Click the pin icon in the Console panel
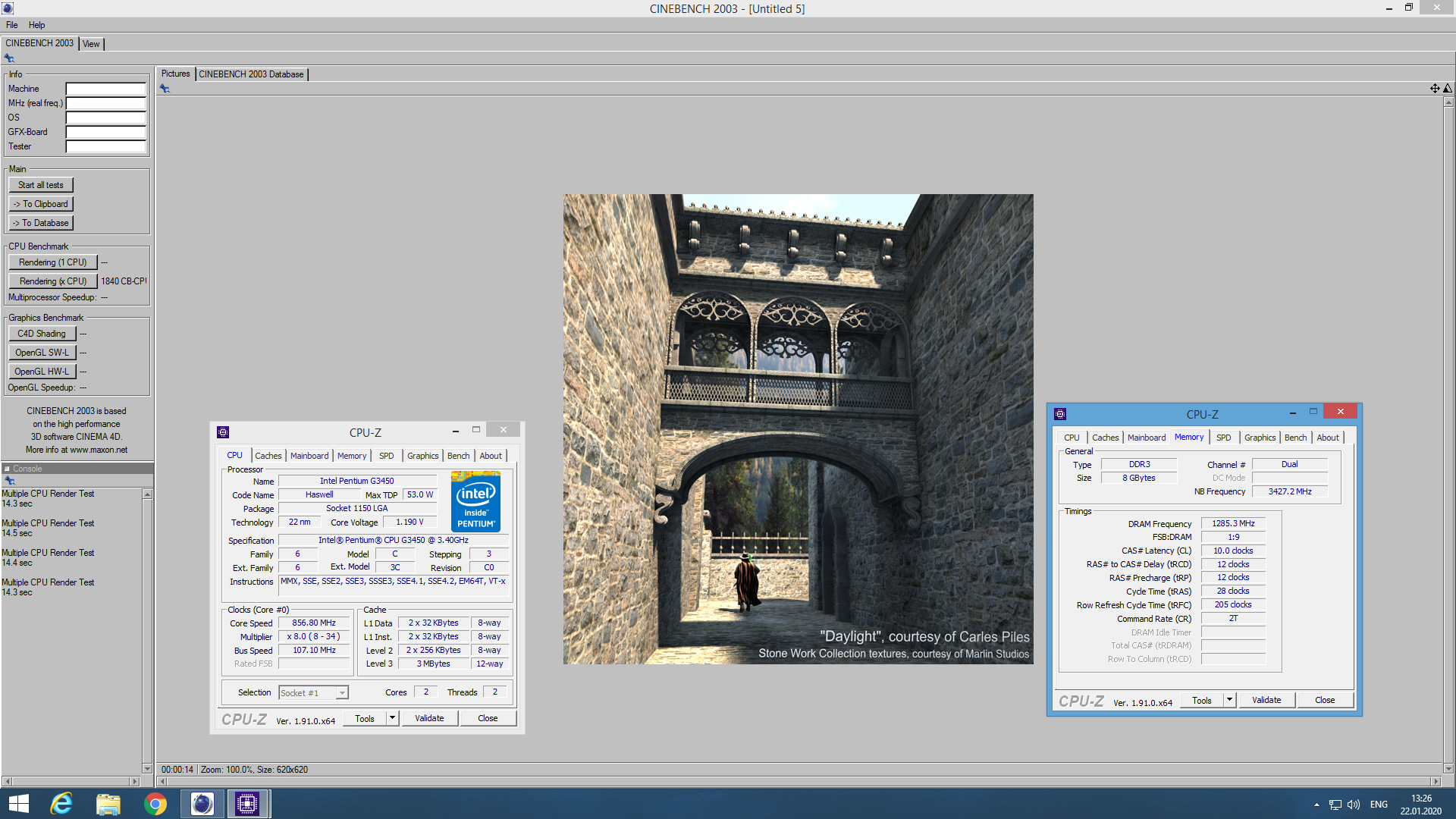This screenshot has width=1456, height=819. click(9, 481)
